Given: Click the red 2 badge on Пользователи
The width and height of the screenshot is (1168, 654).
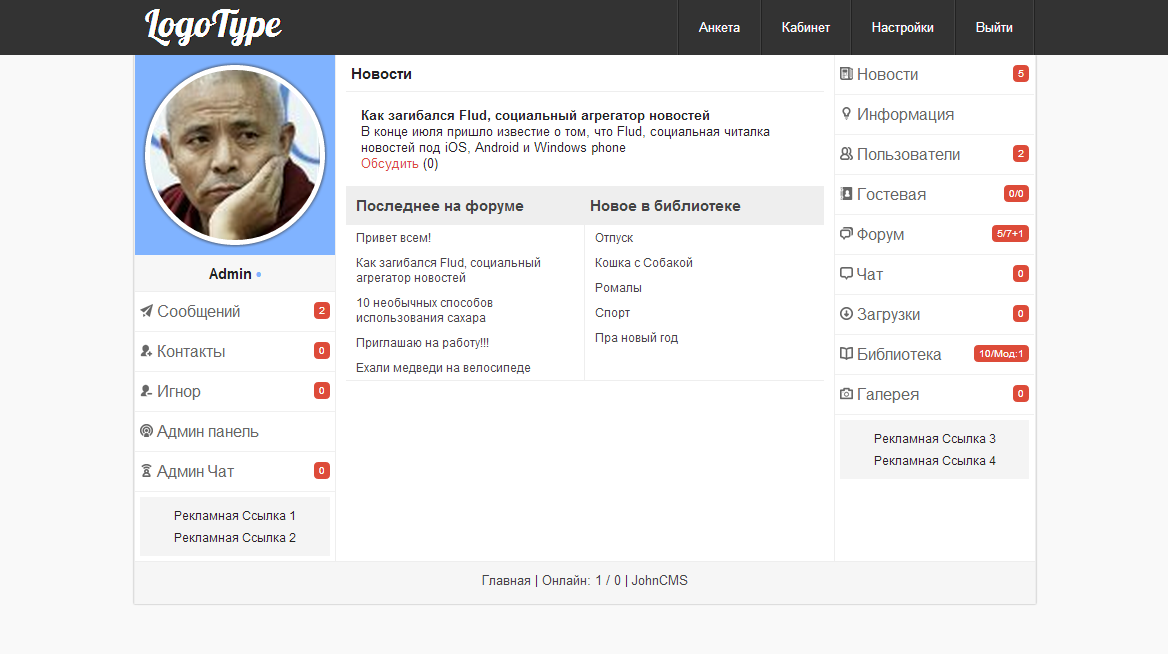Looking at the screenshot, I should (1021, 153).
